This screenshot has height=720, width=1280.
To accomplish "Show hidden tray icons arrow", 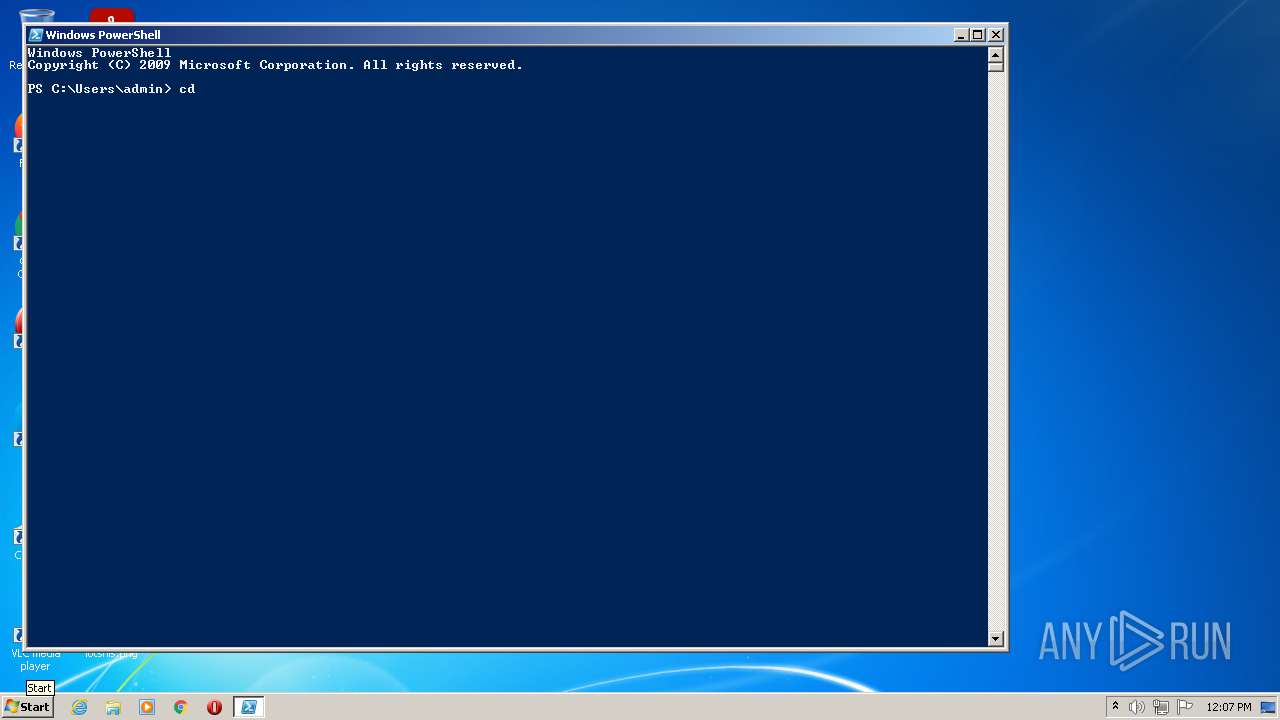I will point(1115,707).
